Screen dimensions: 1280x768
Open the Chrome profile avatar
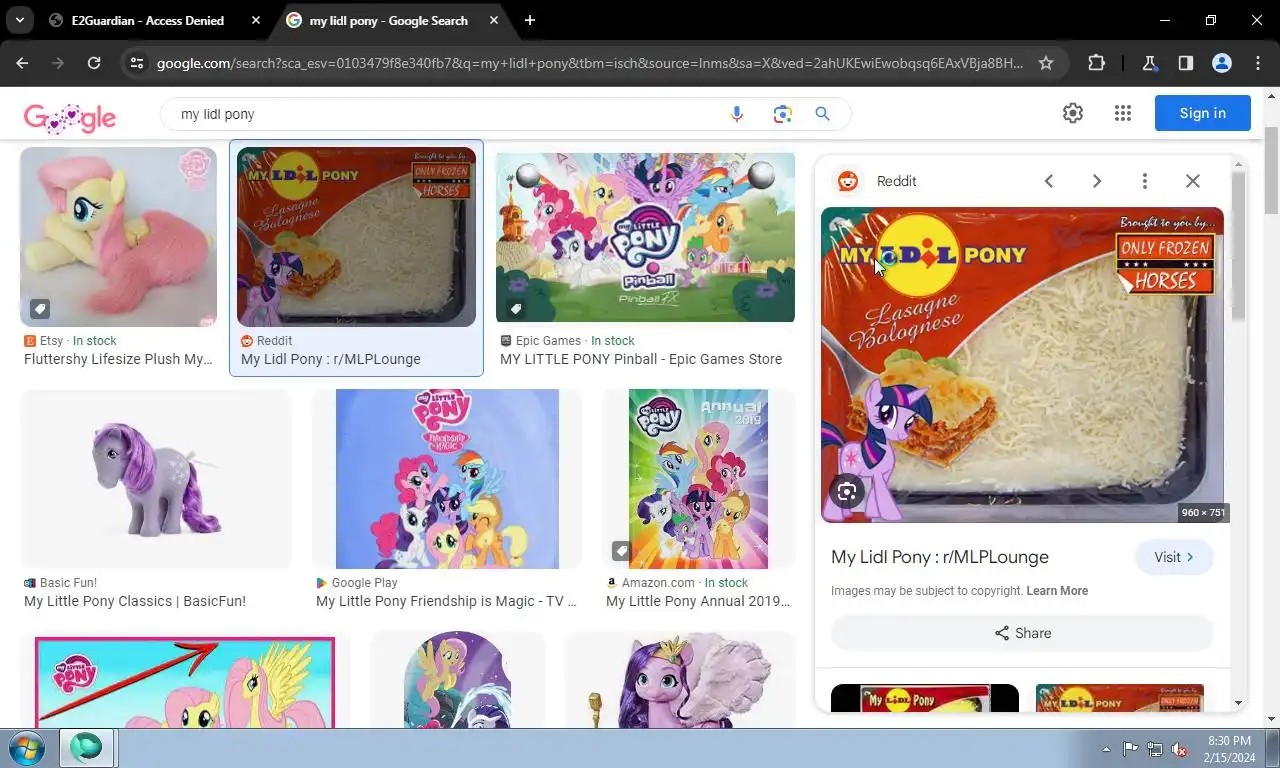(1221, 63)
